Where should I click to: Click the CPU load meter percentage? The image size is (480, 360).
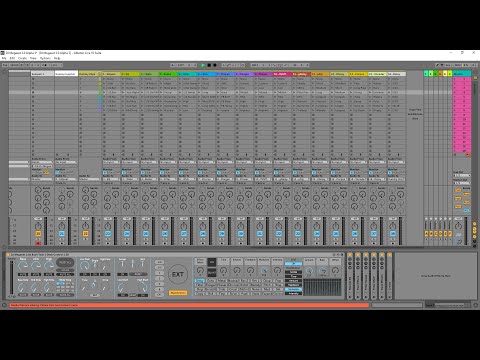(x=467, y=65)
